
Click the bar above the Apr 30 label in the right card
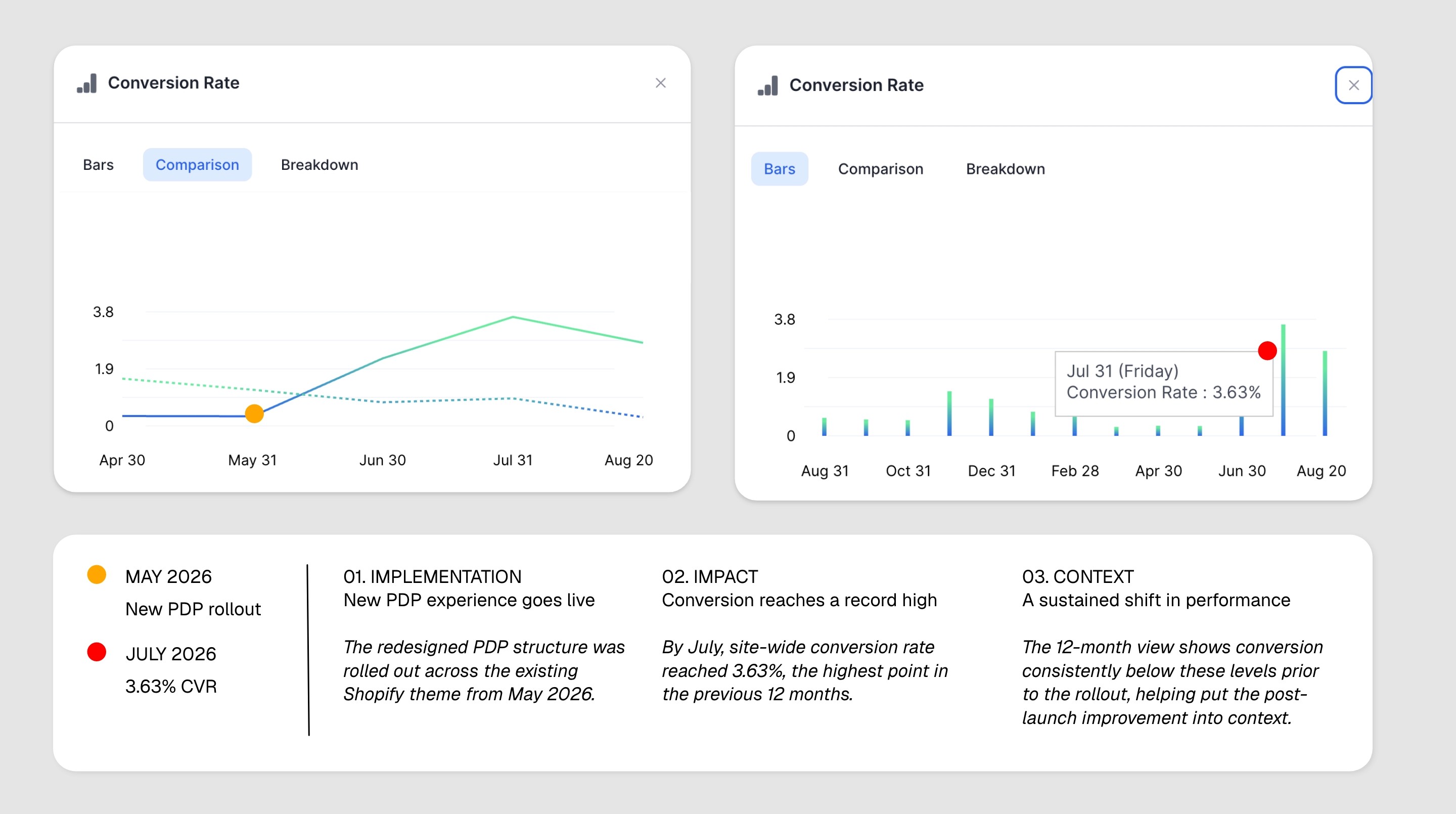pos(1158,431)
